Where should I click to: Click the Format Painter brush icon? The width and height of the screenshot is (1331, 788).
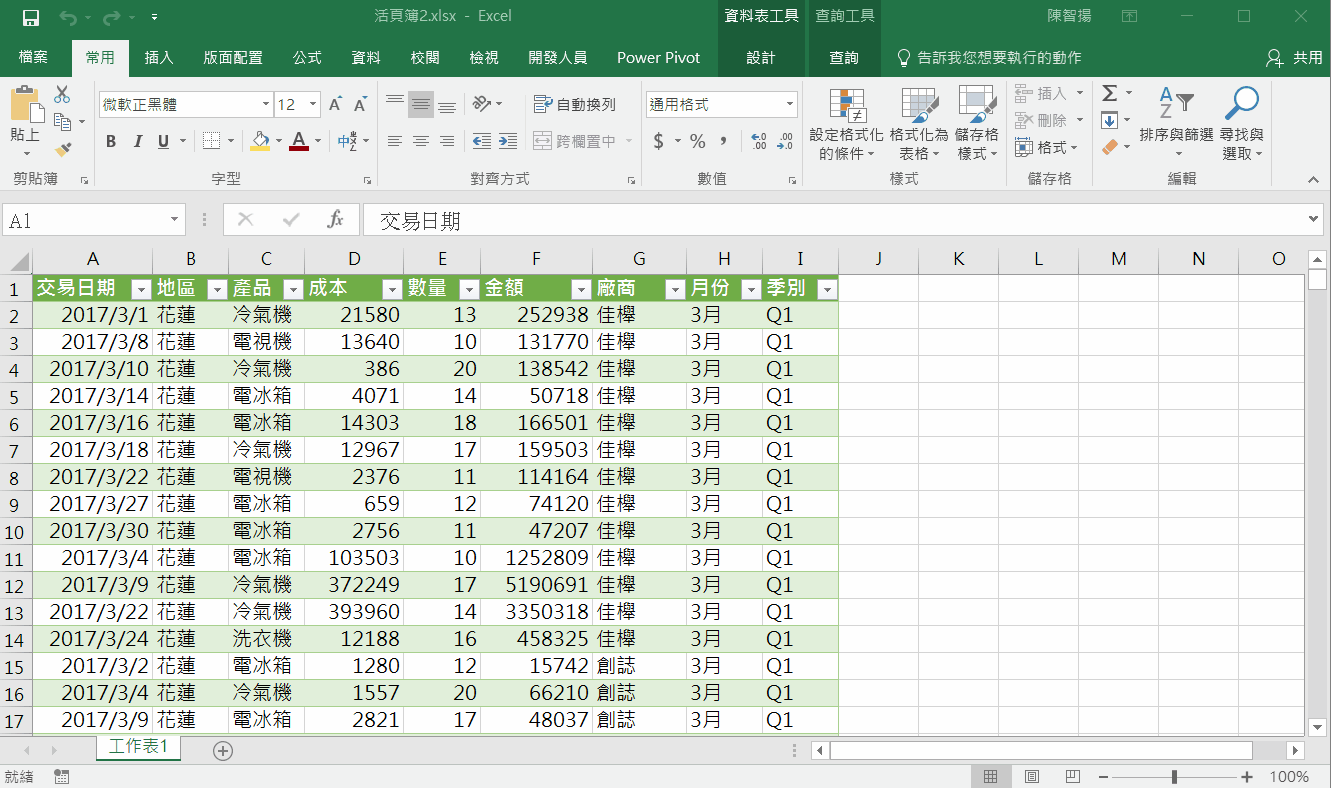[x=63, y=149]
